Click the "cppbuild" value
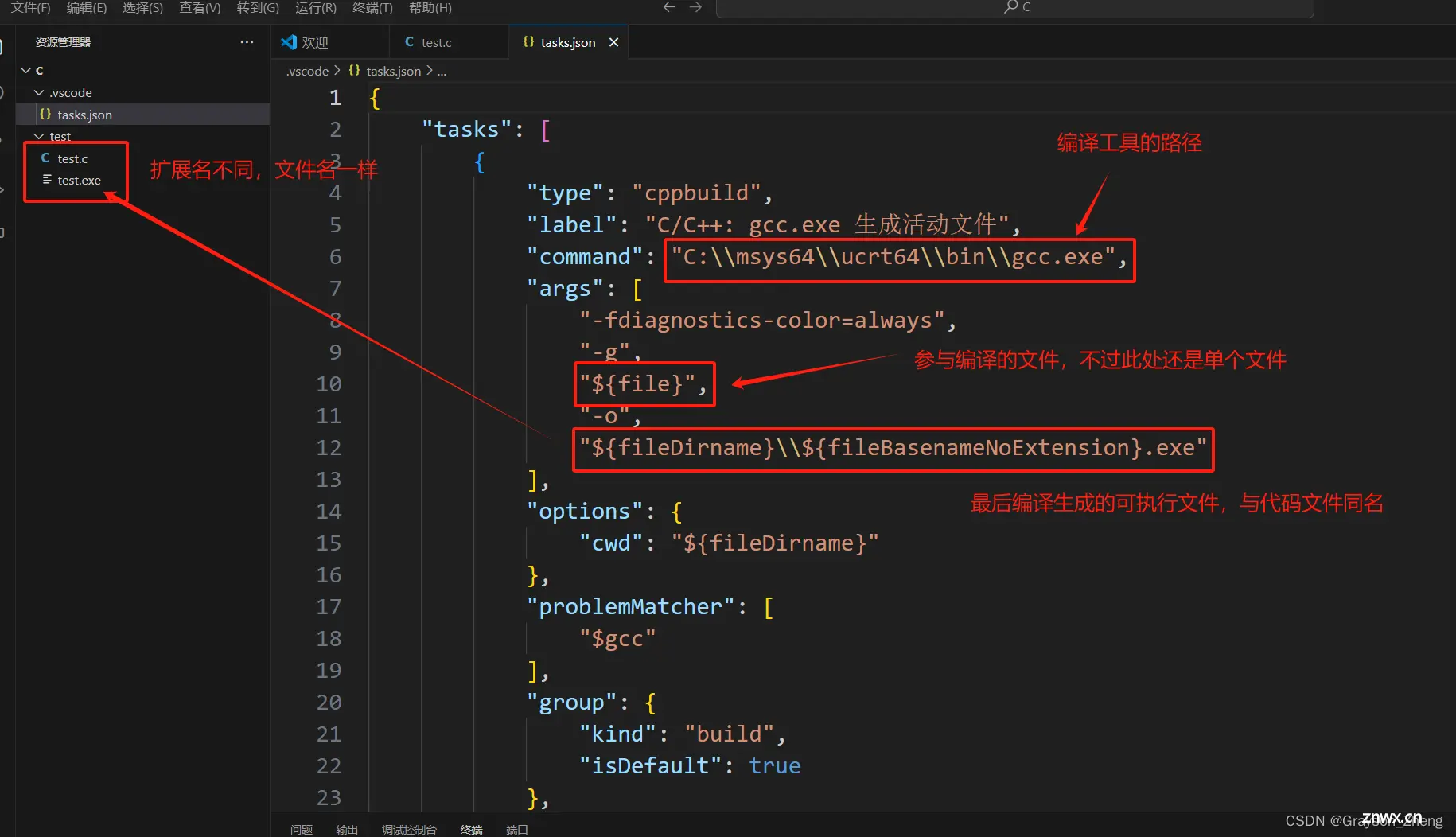This screenshot has height=837, width=1456. 697,193
